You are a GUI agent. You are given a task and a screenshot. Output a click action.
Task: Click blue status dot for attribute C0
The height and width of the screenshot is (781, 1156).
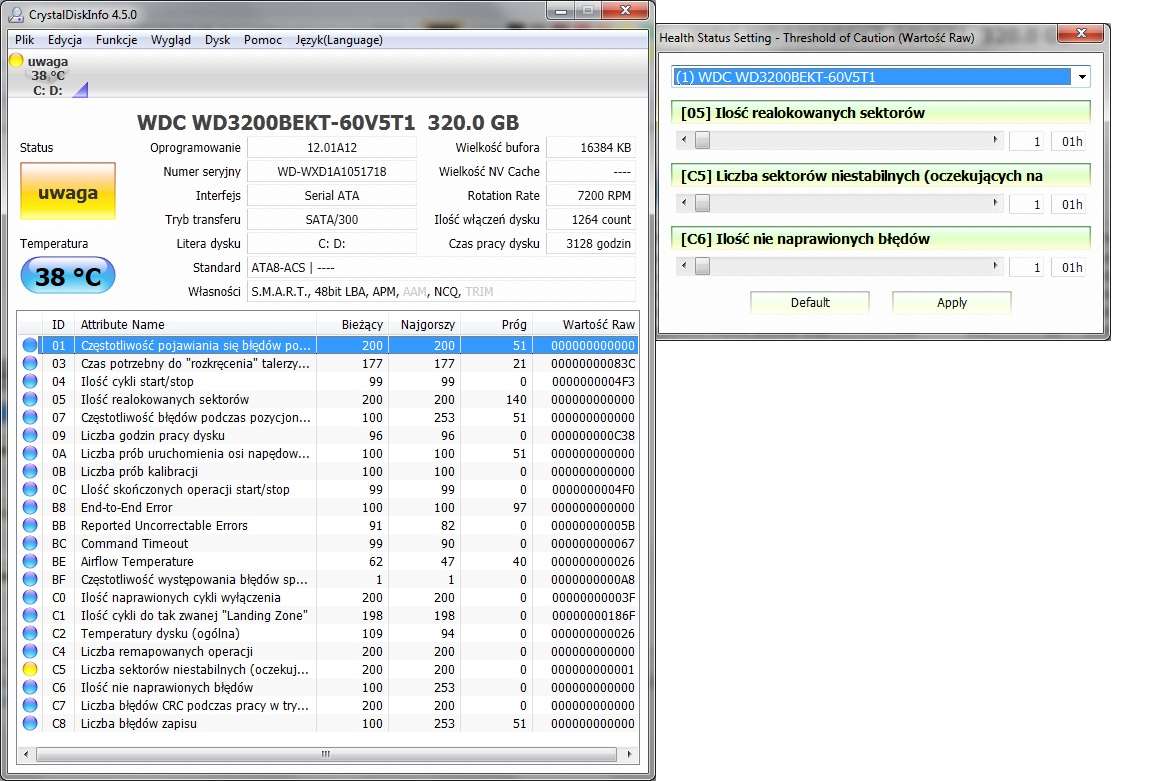click(29, 597)
